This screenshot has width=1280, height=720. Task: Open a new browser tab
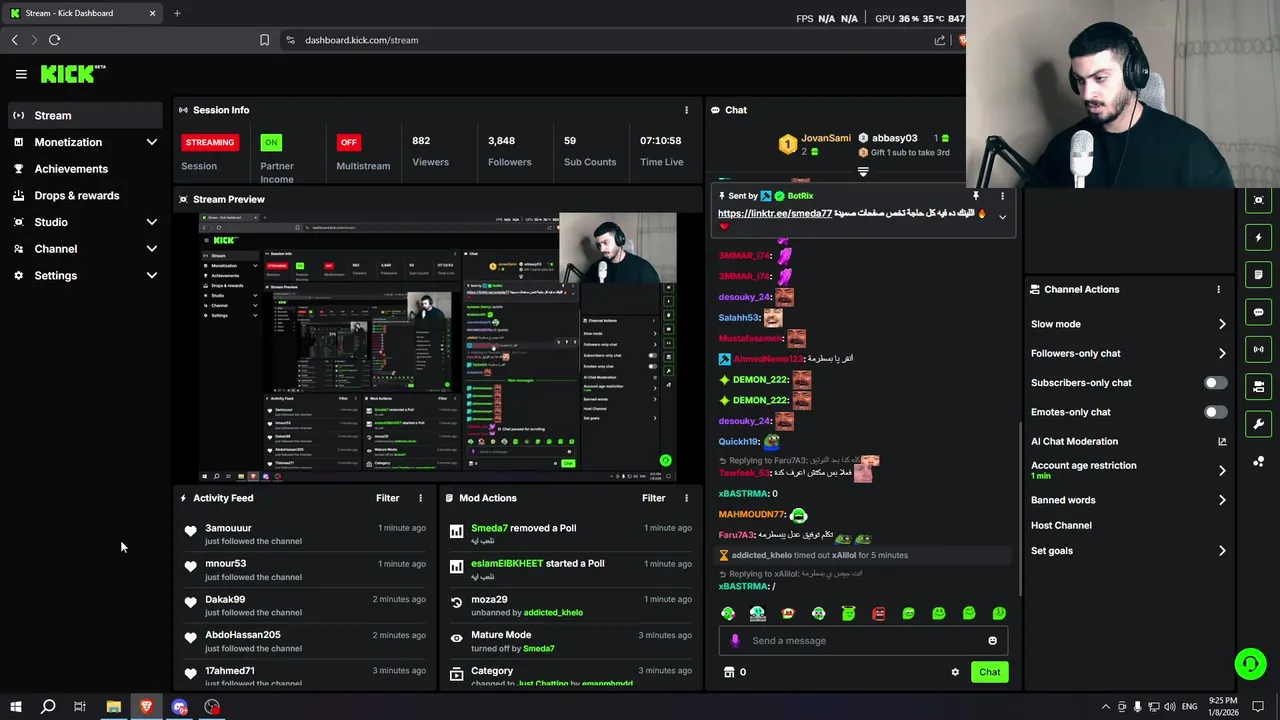[x=177, y=13]
